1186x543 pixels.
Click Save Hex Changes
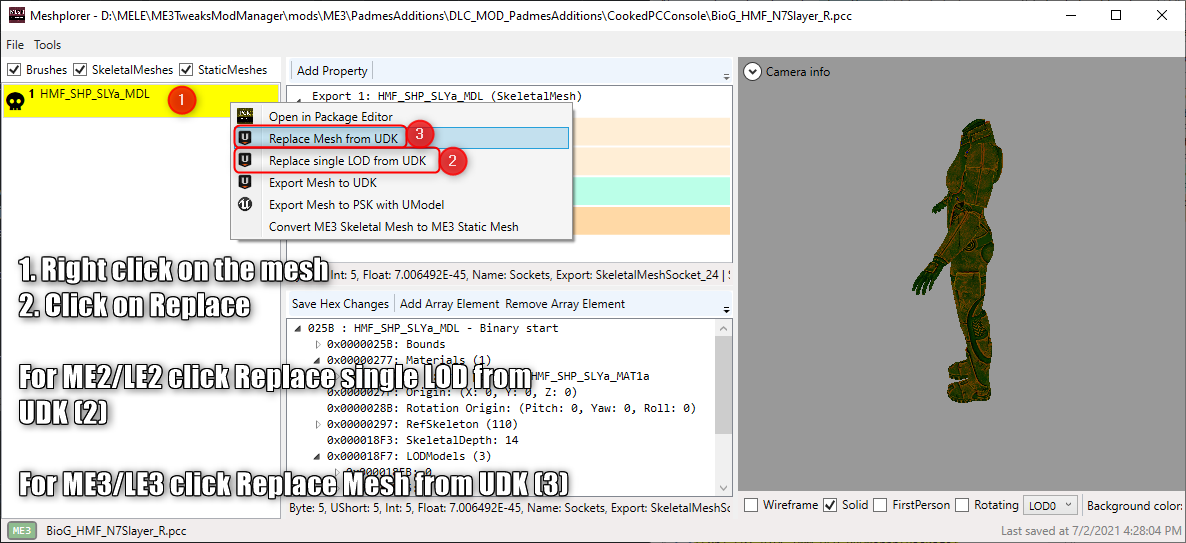click(x=340, y=304)
